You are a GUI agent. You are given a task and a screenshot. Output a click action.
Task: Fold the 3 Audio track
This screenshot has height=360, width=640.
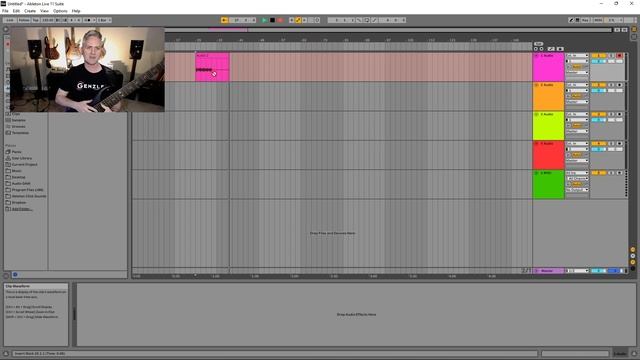tap(536, 114)
